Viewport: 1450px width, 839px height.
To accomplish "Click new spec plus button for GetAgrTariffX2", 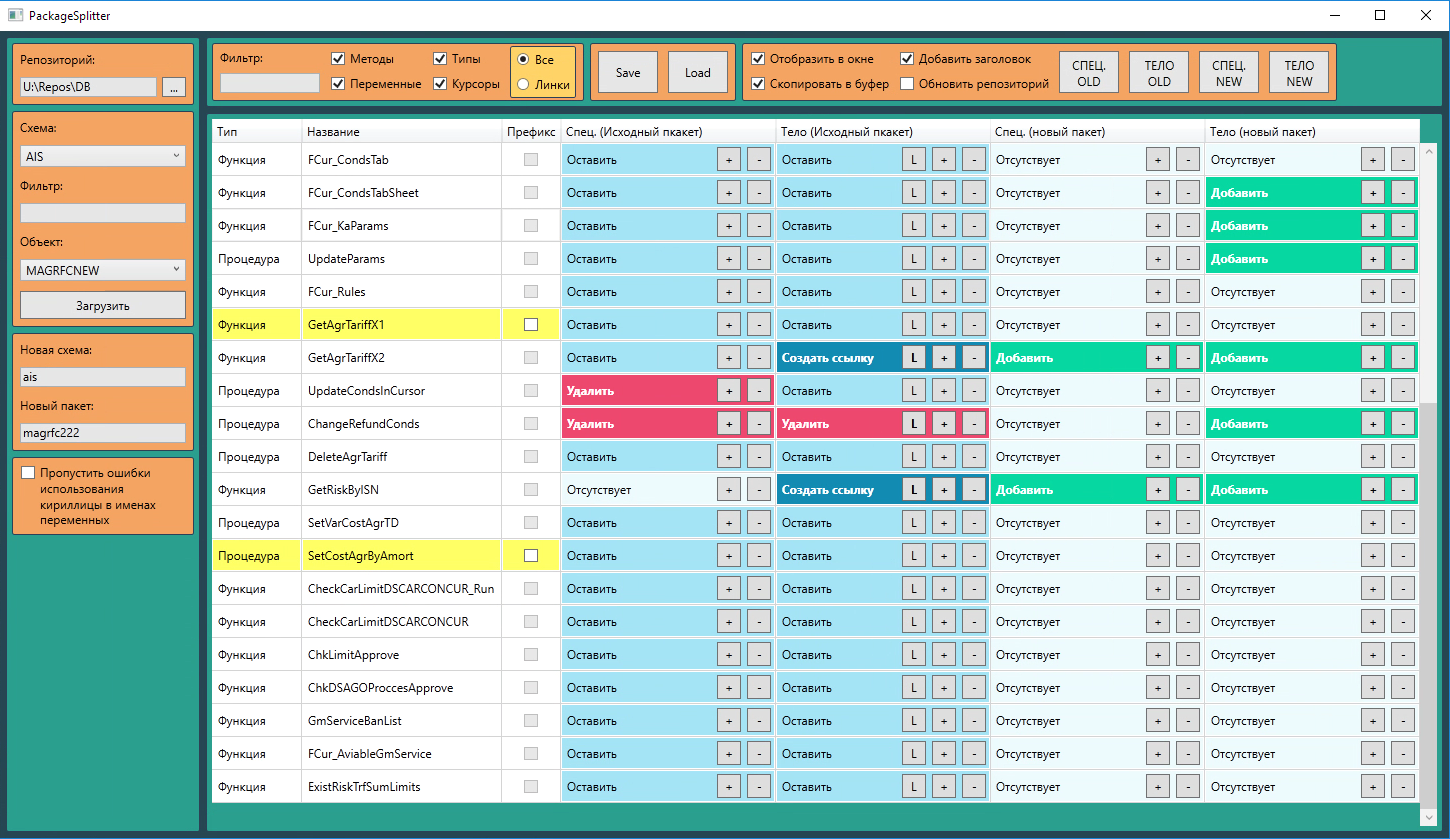I will (x=1158, y=358).
